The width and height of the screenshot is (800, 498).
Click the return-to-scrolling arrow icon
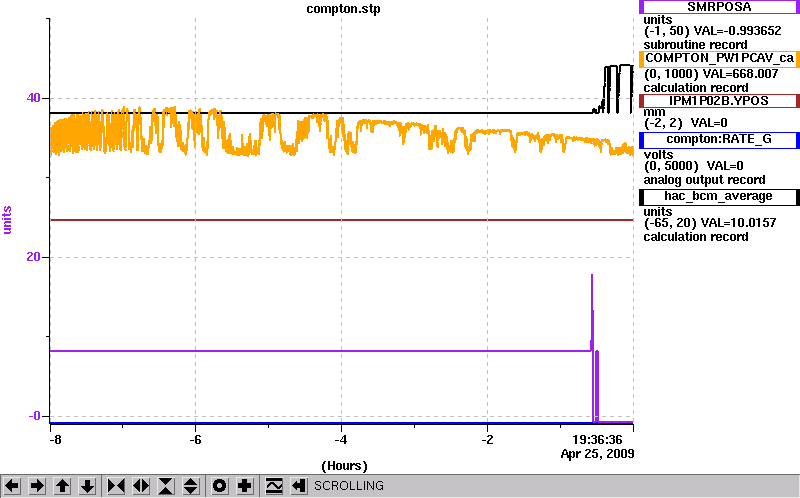pos(298,486)
